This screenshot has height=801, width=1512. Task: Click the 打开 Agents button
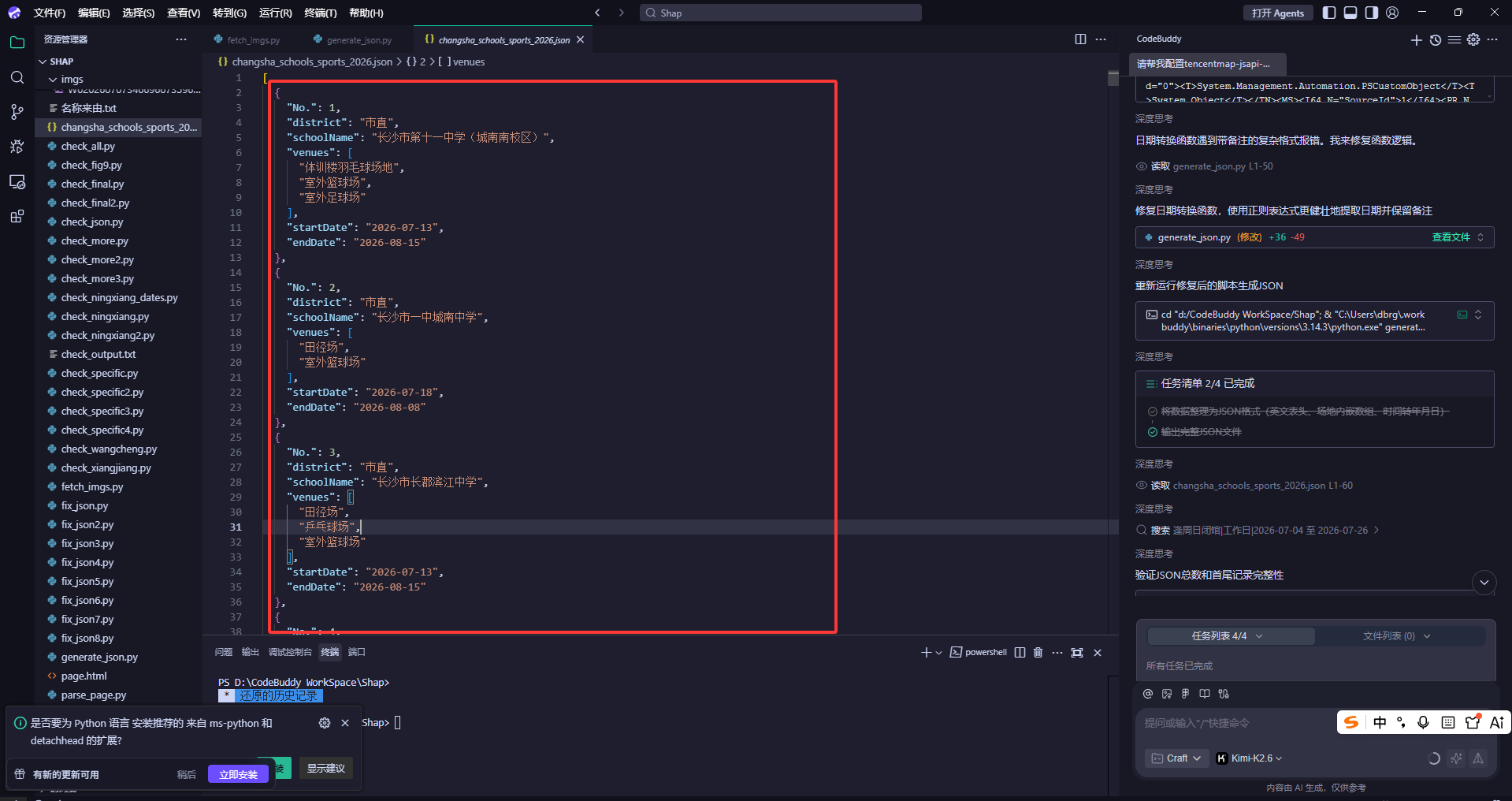[1277, 13]
